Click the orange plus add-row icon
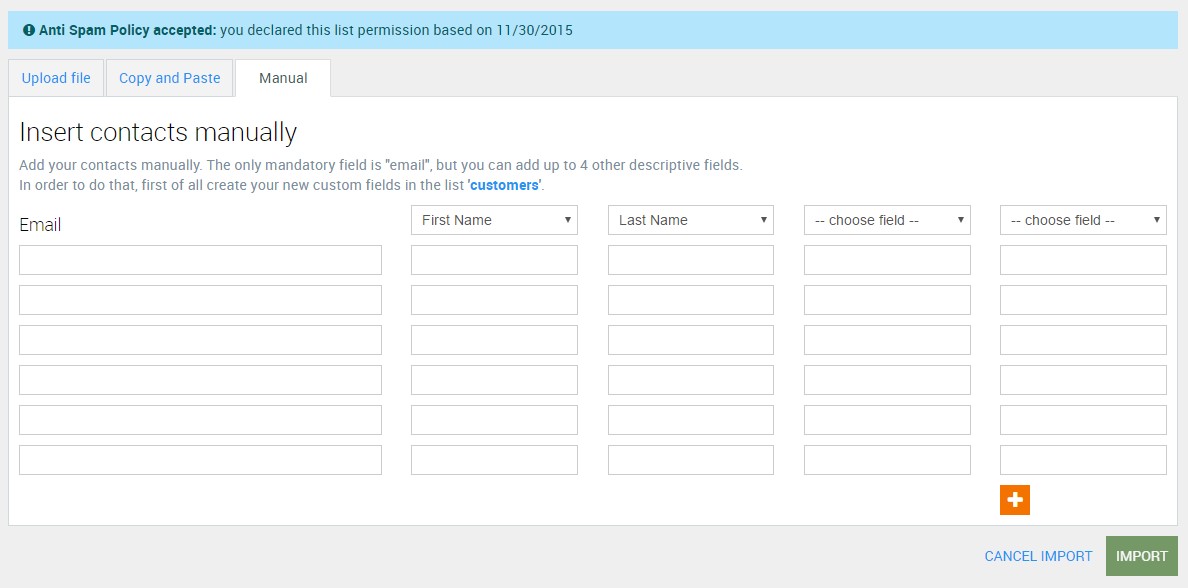The height and width of the screenshot is (588, 1188). pos(1014,500)
